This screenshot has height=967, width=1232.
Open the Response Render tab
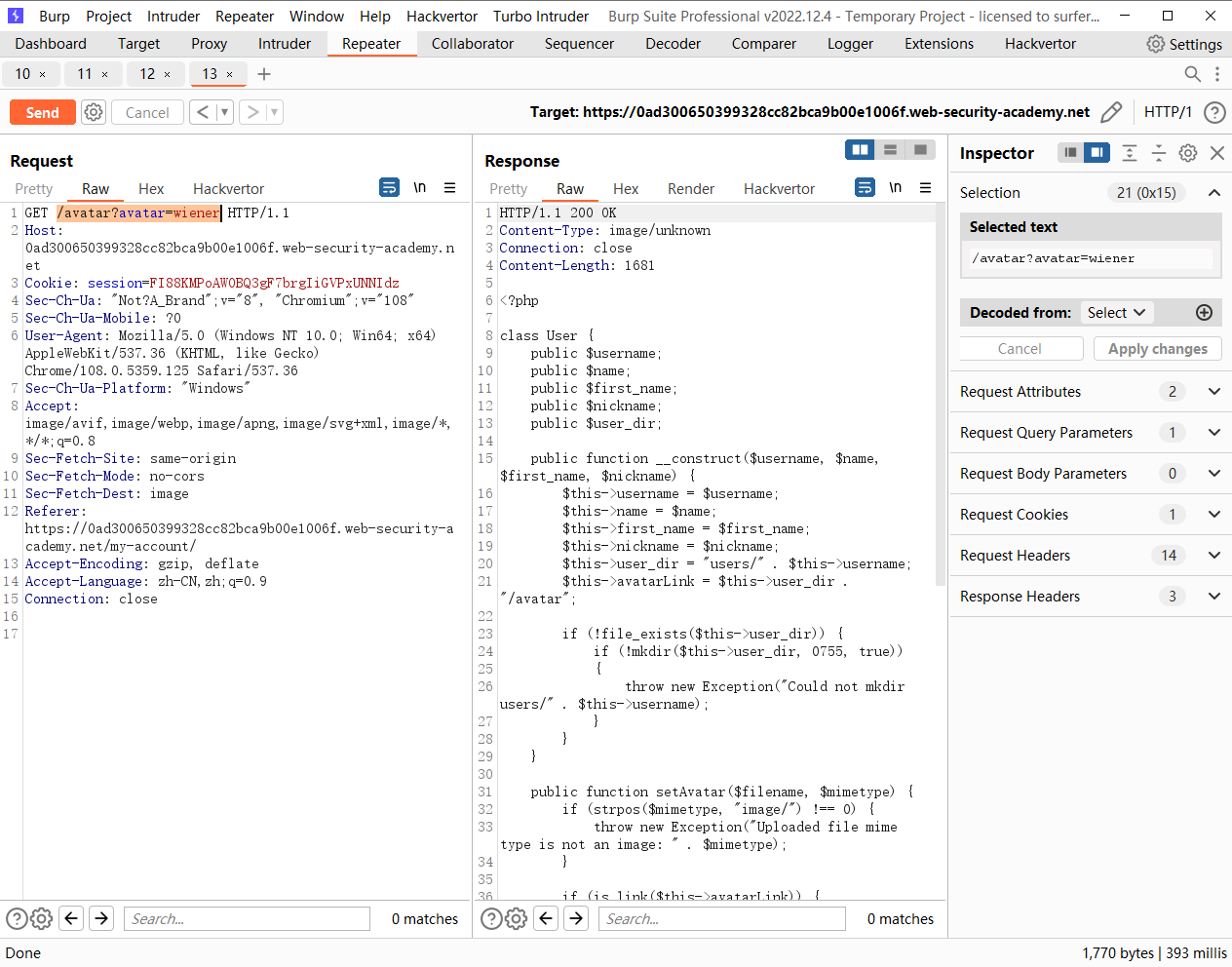coord(691,189)
